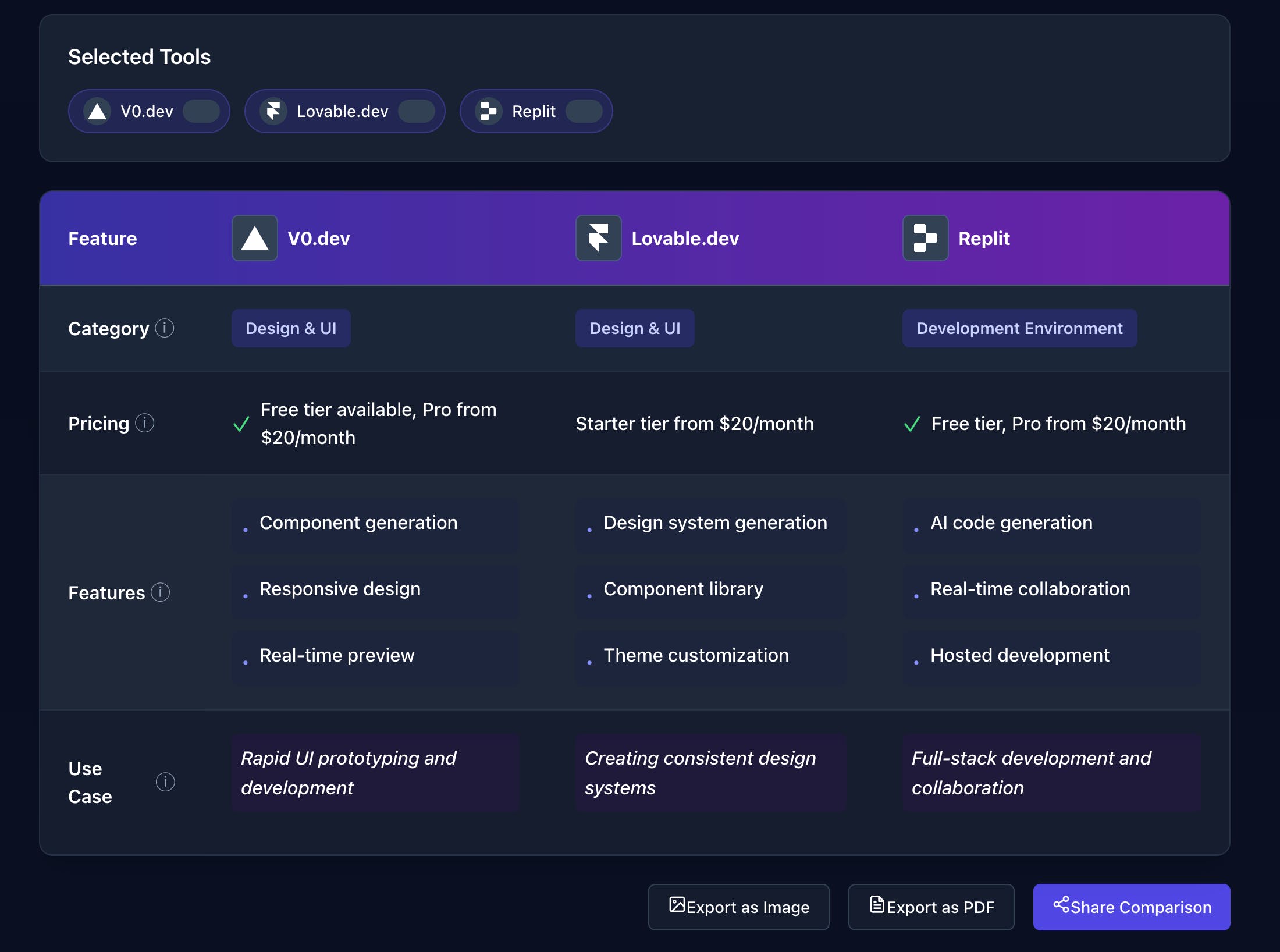The image size is (1280, 952).
Task: Click the green checkmark beside V0.dev pricing
Action: [x=241, y=424]
